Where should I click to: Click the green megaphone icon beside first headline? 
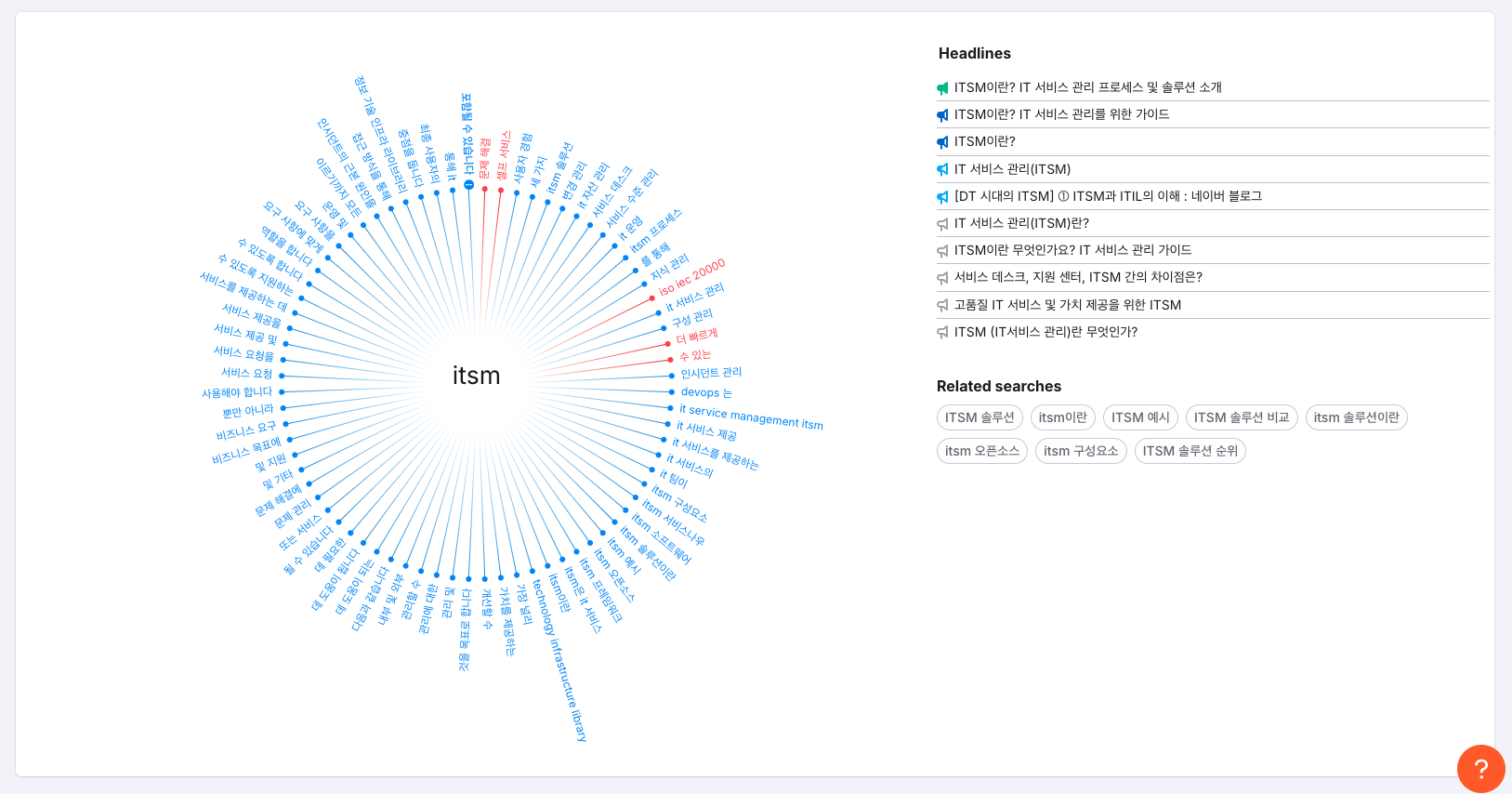942,88
